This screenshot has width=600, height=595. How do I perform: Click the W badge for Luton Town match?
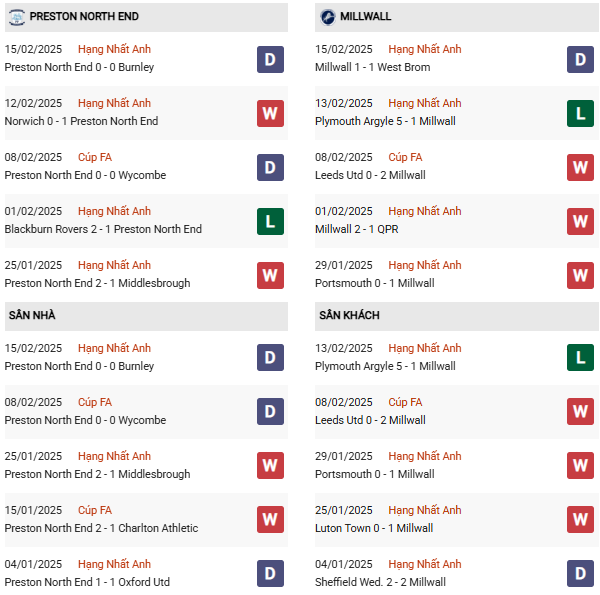(580, 519)
